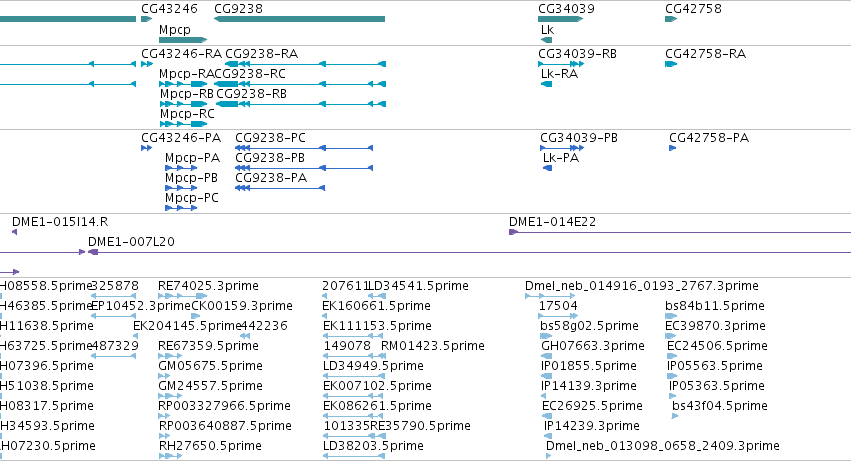
Task: Select EST GM24557.5prime
Action: pyautogui.click(x=210, y=387)
